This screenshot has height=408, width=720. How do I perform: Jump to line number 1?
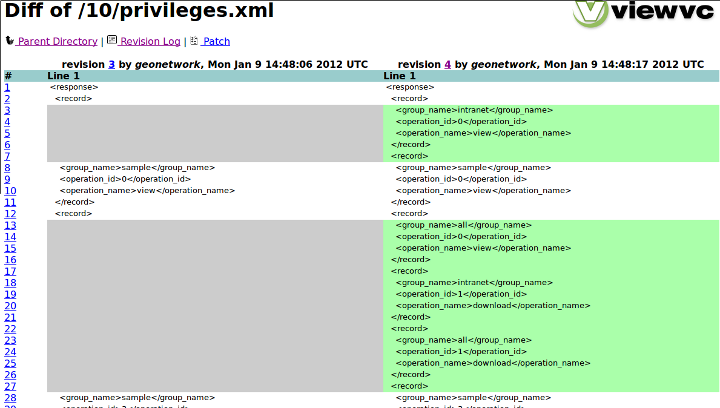pos(7,87)
